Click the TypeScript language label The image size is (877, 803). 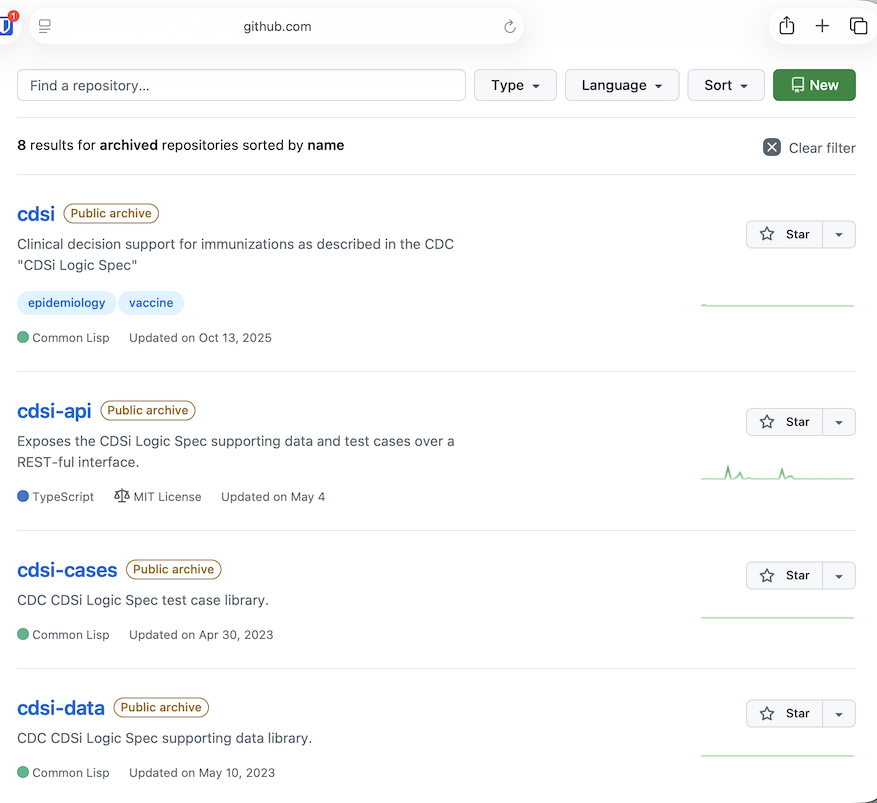tap(63, 497)
